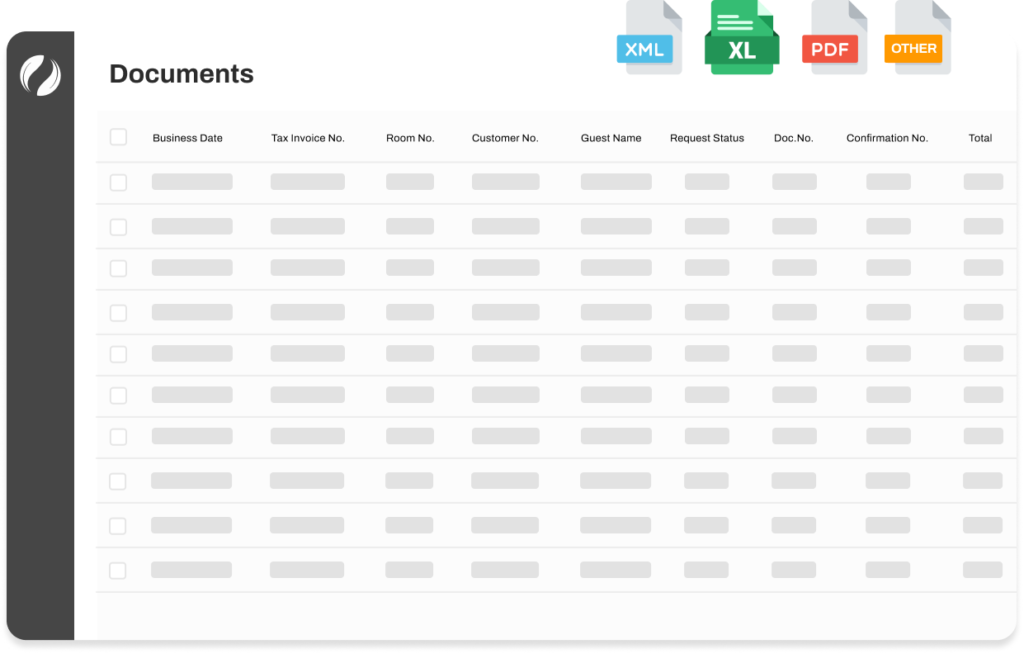This screenshot has width=1024, height=654.
Task: Toggle the select-all checkbox in table header
Action: [x=118, y=137]
